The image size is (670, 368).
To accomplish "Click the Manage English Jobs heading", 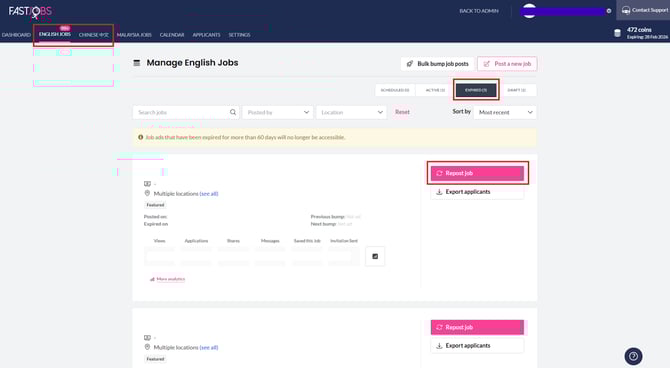I will coord(192,63).
